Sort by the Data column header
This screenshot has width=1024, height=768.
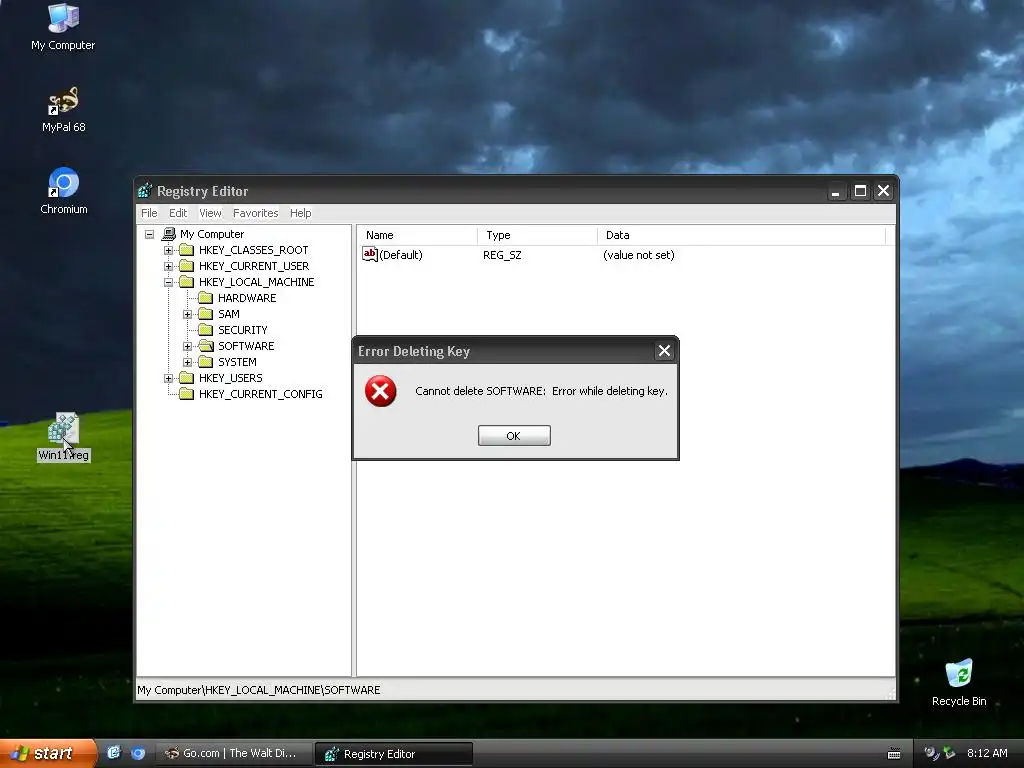(x=741, y=235)
